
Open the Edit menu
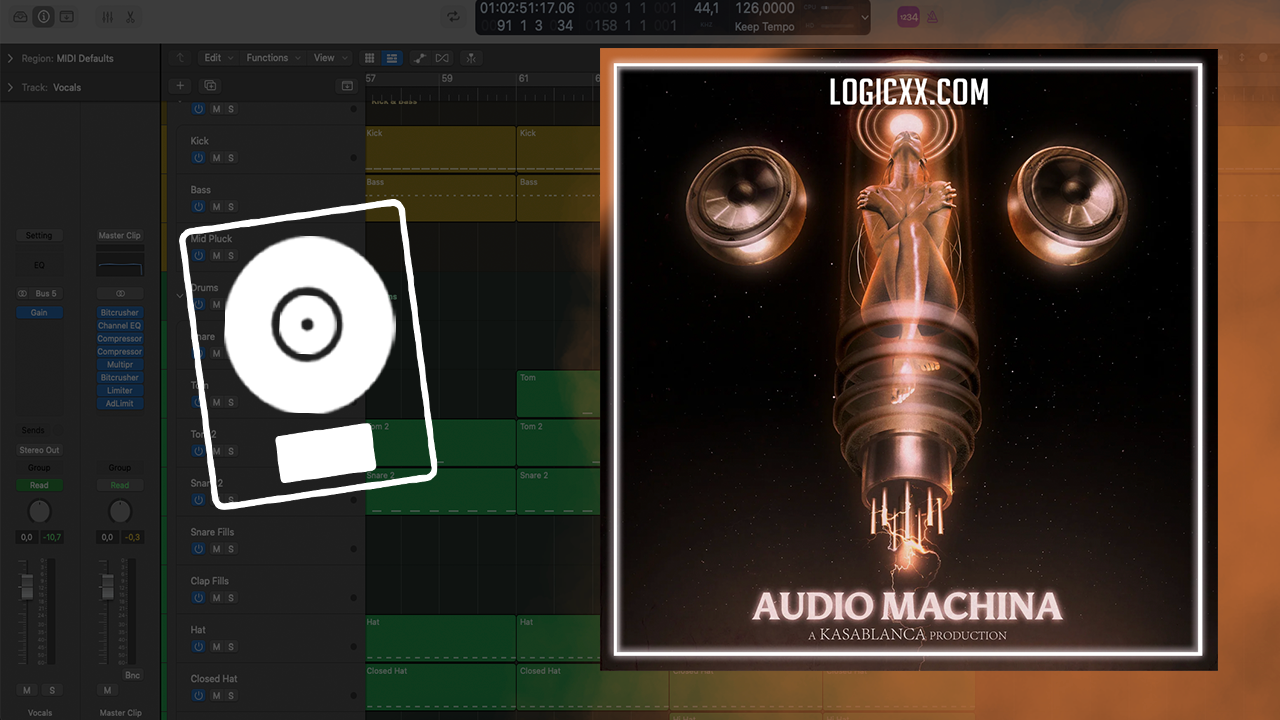click(217, 58)
